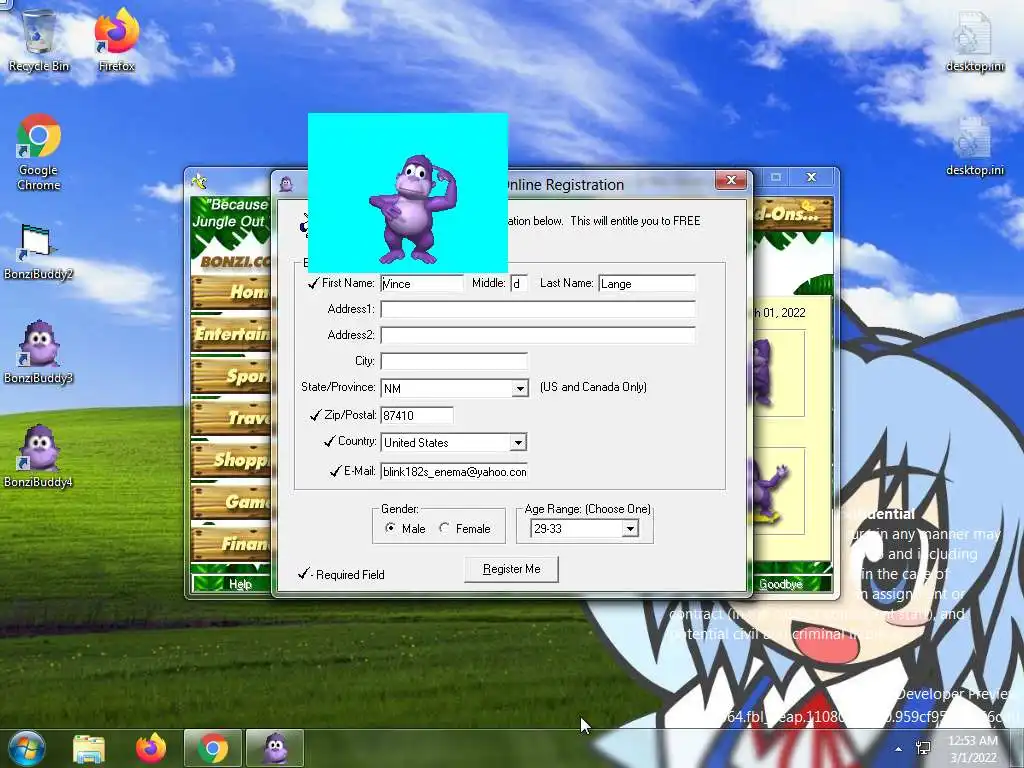1024x768 pixels.
Task: Select the BonziBuddy2 desktop shortcut
Action: (x=38, y=252)
